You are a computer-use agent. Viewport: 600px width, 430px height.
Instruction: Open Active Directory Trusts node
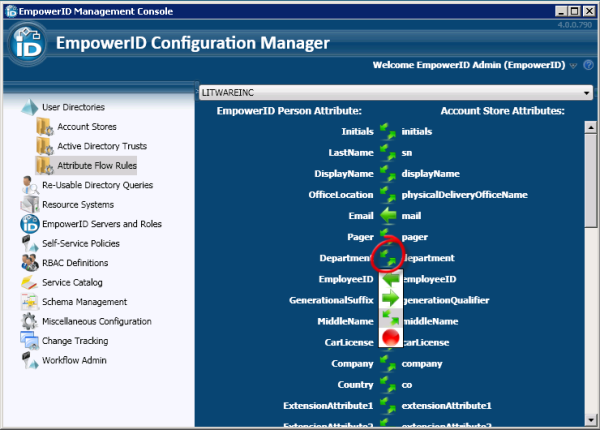pyautogui.click(x=102, y=146)
